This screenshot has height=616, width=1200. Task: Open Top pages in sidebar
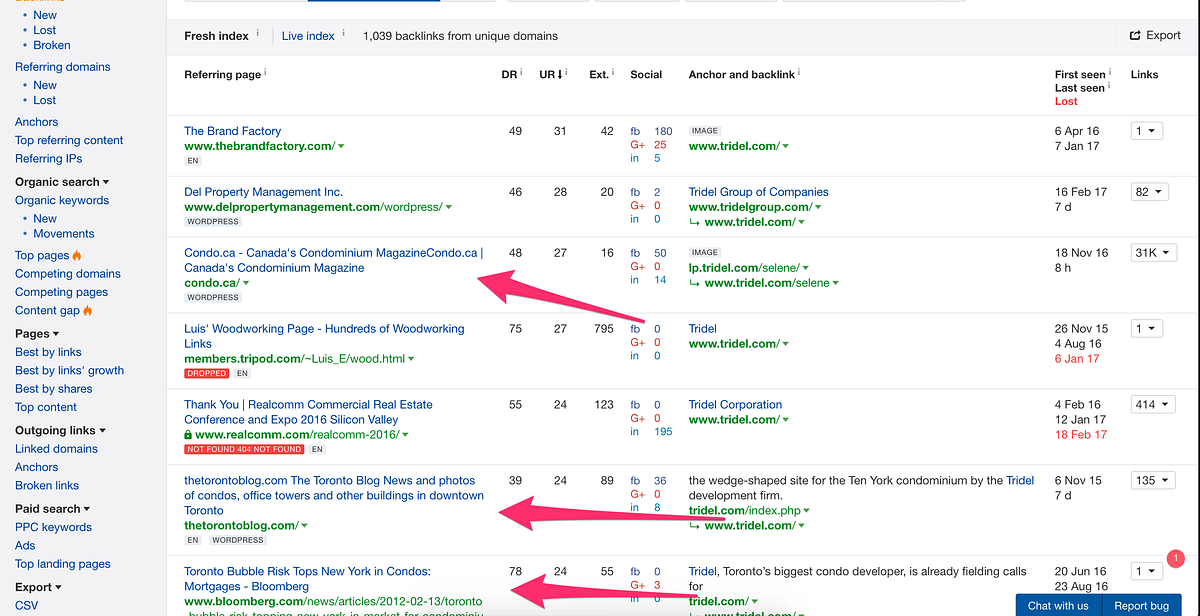coord(42,256)
